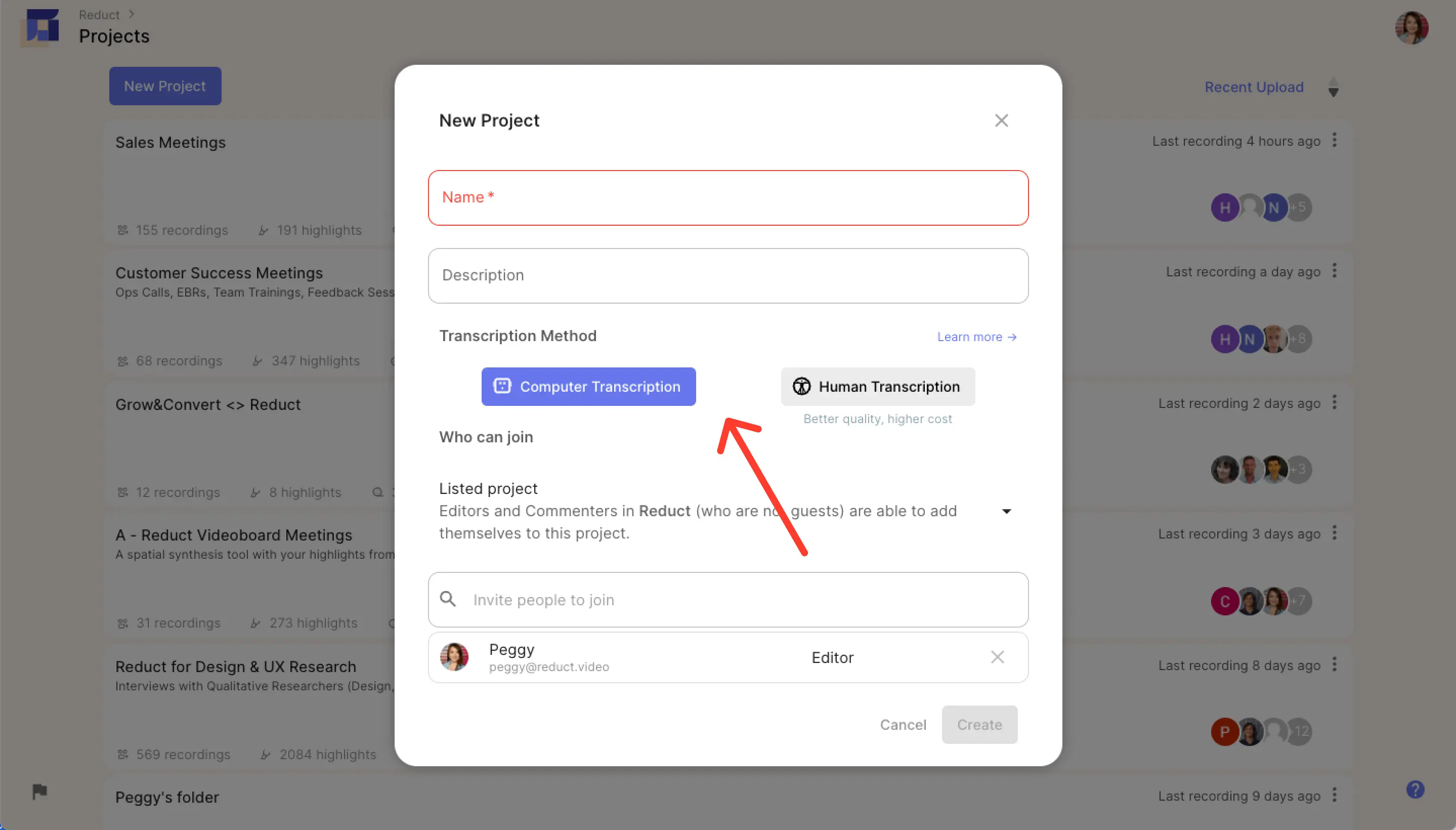Screen dimensions: 1456x830
Task: Open A - Reduct Videoboard Meetings project
Action: [x=234, y=535]
